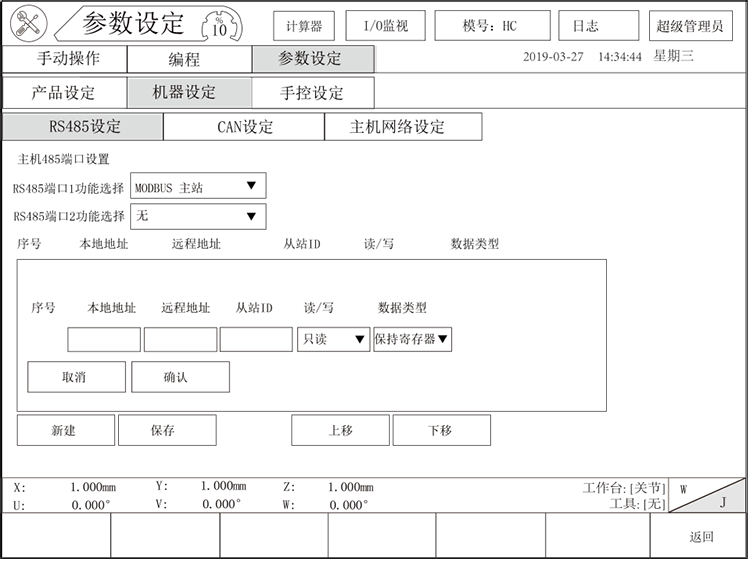
Task: Switch to the 手动操作 tab
Action: [x=65, y=59]
